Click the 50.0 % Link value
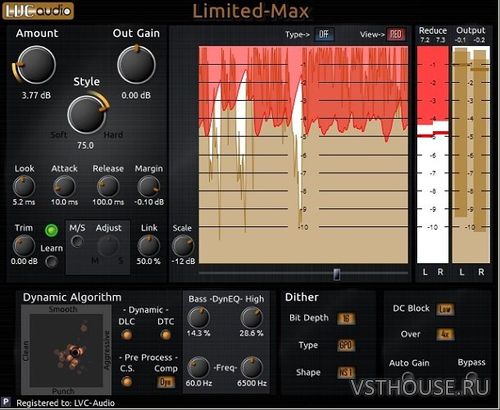500x410 pixels. coord(148,261)
